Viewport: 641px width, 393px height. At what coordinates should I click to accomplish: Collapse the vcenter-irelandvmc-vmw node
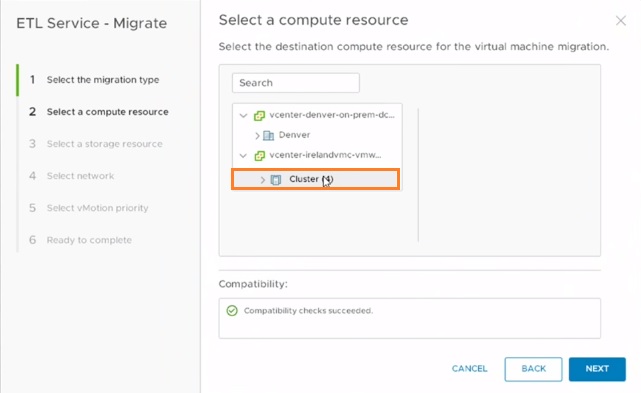[243, 156]
